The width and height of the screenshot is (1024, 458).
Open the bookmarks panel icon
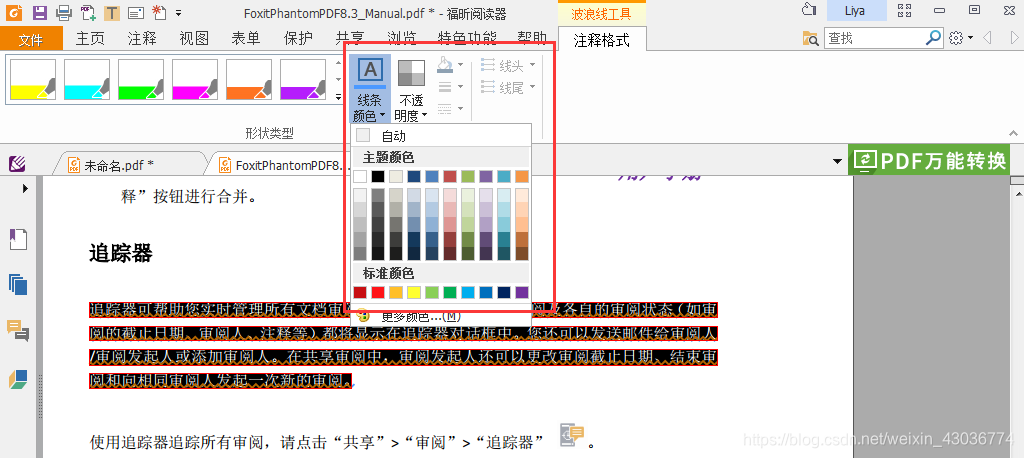[18, 239]
